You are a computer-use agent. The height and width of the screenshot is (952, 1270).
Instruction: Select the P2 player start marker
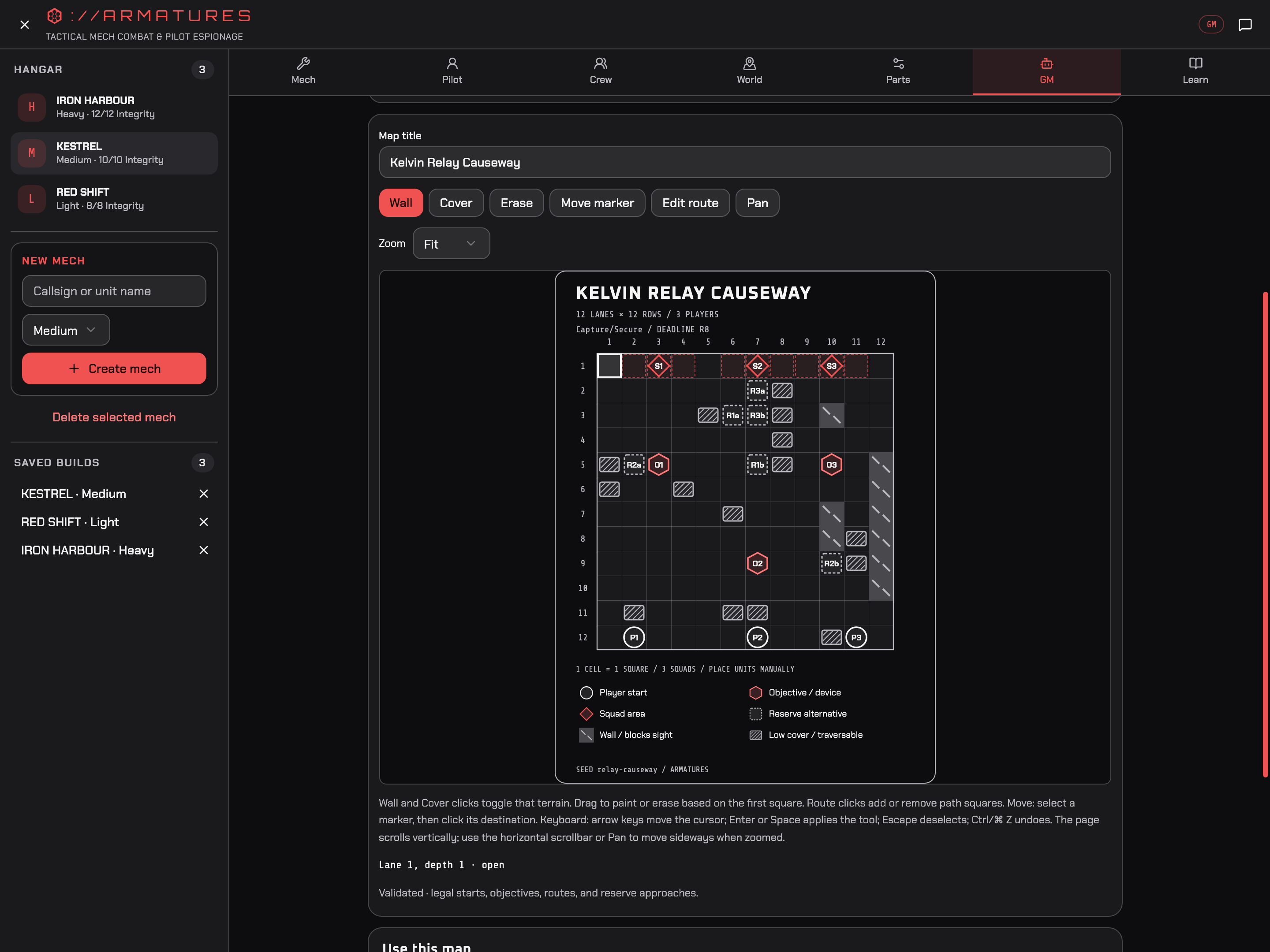[x=757, y=638]
